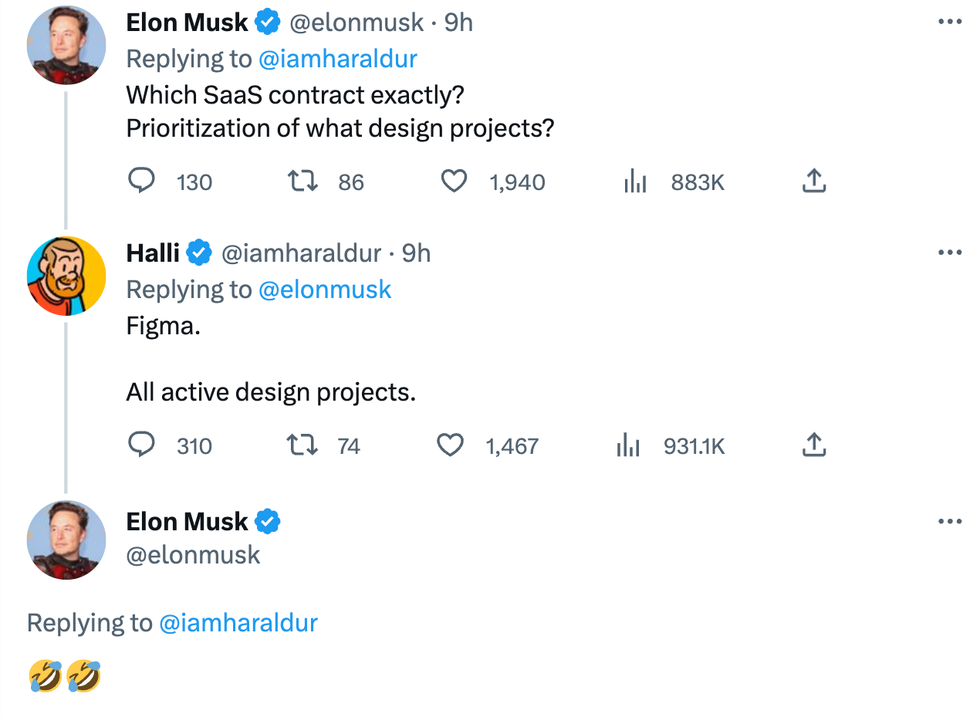The width and height of the screenshot is (980, 718).
Task: Open the @iamharaldur link in first tweet
Action: (337, 59)
